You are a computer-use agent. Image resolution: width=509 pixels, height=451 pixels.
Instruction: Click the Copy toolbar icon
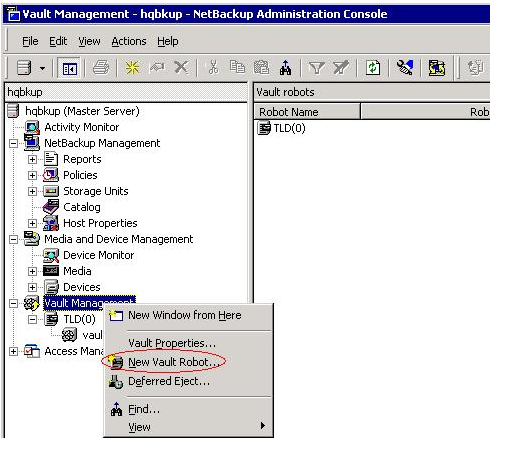tap(237, 67)
